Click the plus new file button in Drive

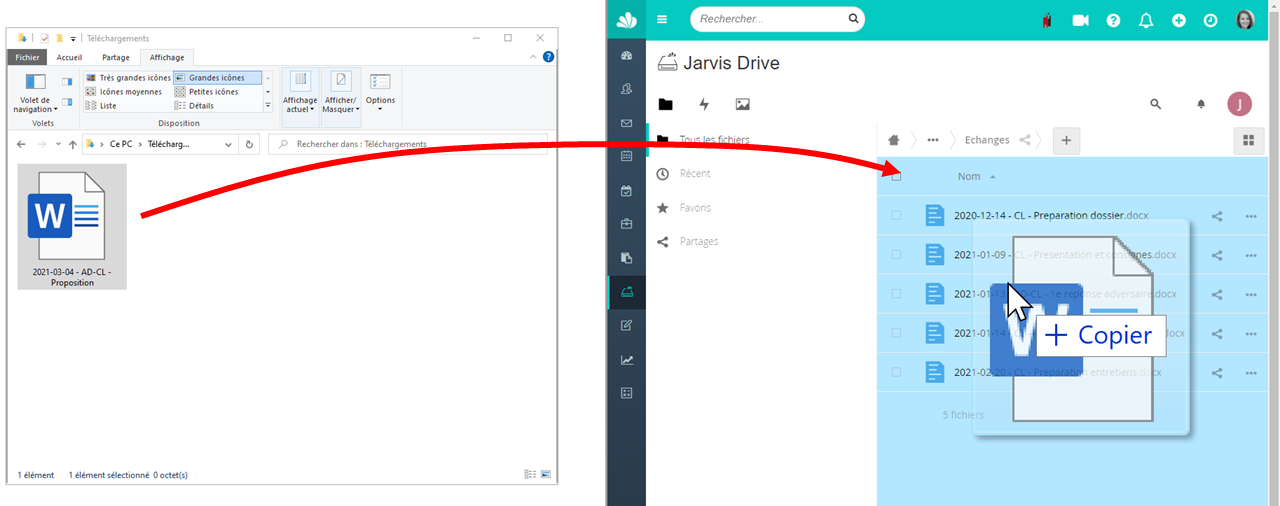(1066, 141)
